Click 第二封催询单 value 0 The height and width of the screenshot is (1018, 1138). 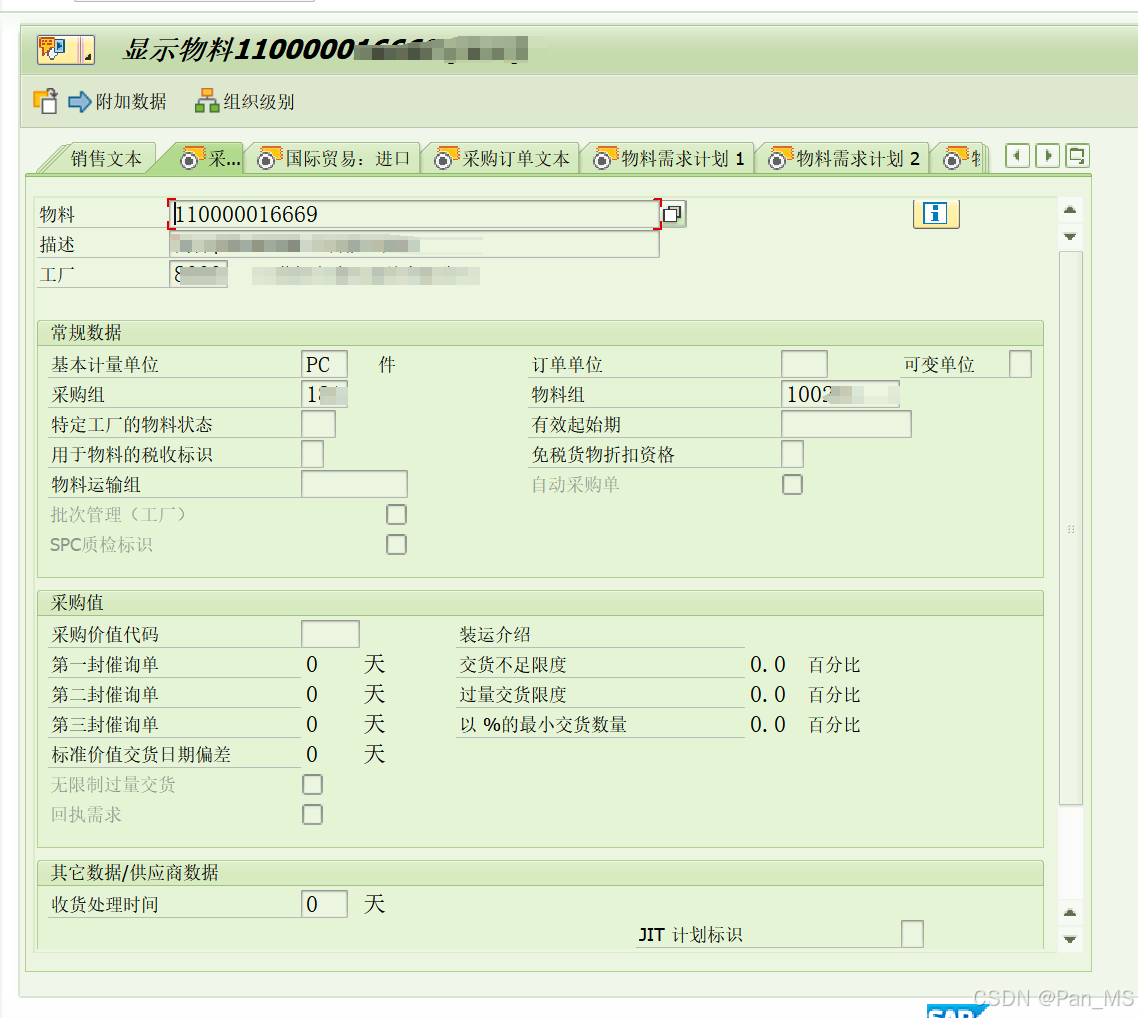[312, 694]
